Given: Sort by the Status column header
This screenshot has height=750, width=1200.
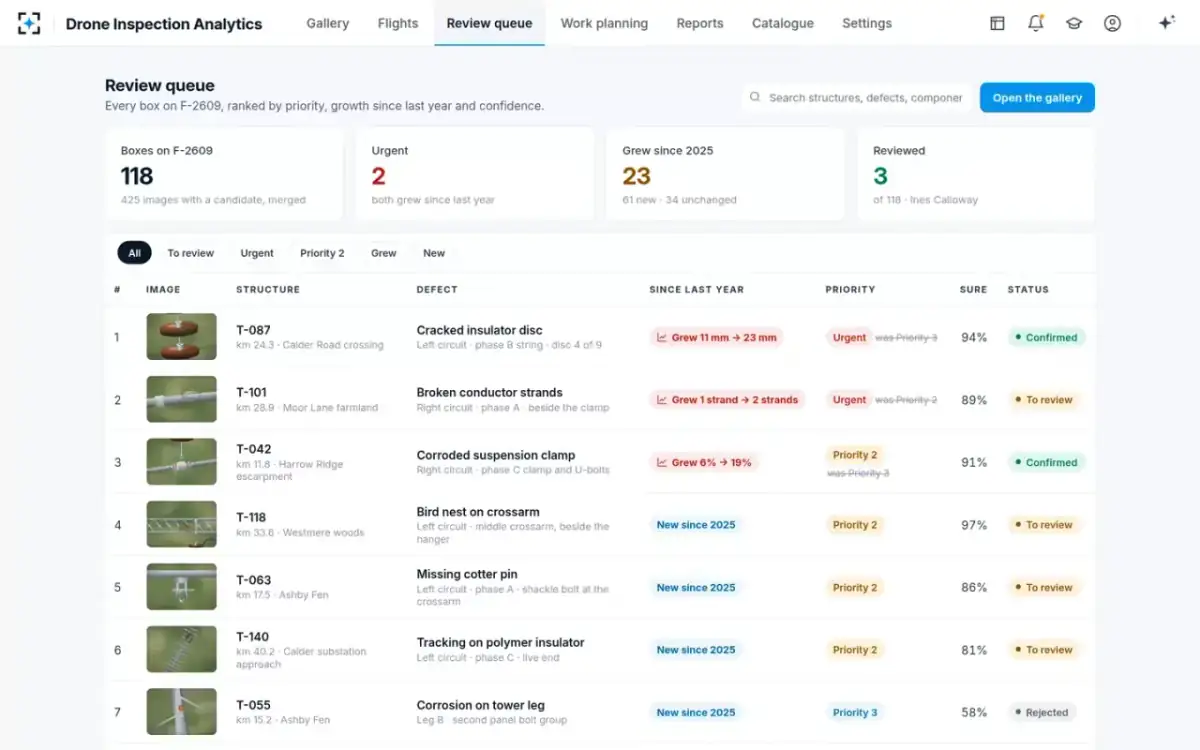Looking at the screenshot, I should point(1028,289).
